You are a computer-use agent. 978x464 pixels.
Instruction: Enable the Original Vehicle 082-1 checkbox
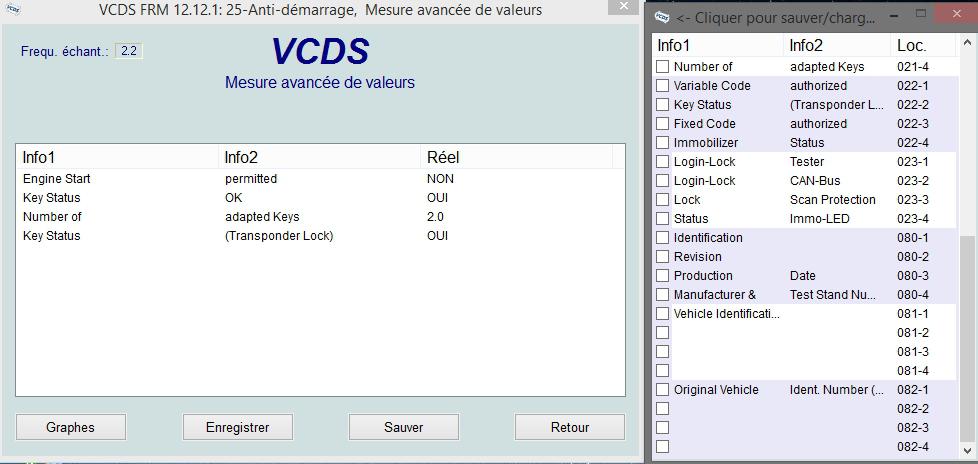662,390
